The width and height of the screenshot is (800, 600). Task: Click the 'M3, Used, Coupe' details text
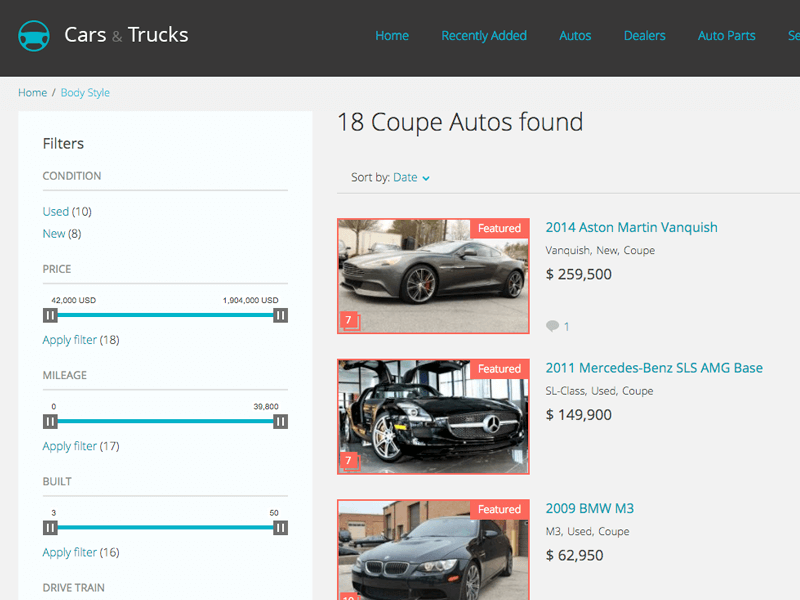tap(587, 532)
